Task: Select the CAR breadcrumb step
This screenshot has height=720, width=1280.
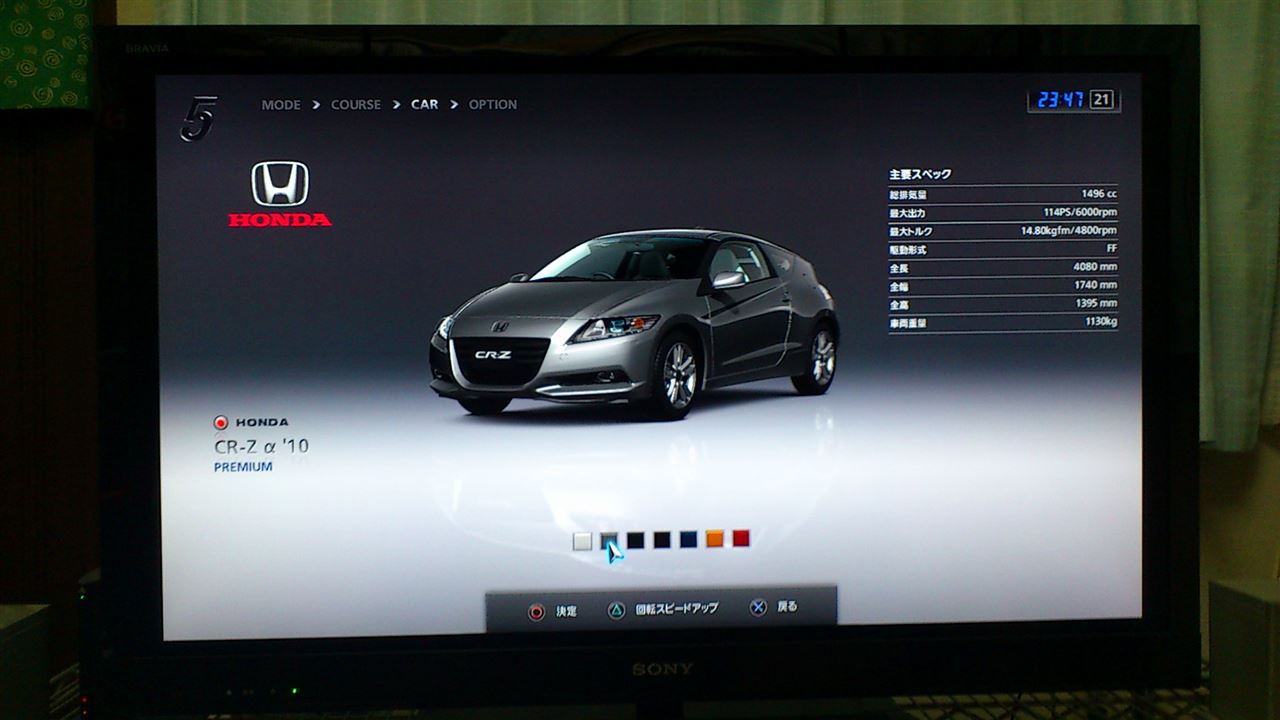Action: tap(424, 104)
